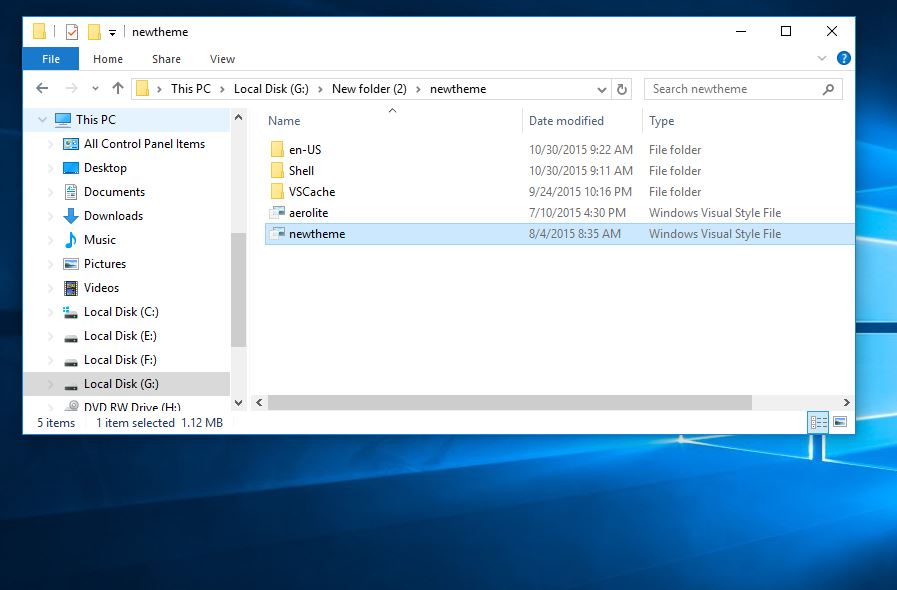
Task: Open the Videos film icon
Action: [71, 288]
